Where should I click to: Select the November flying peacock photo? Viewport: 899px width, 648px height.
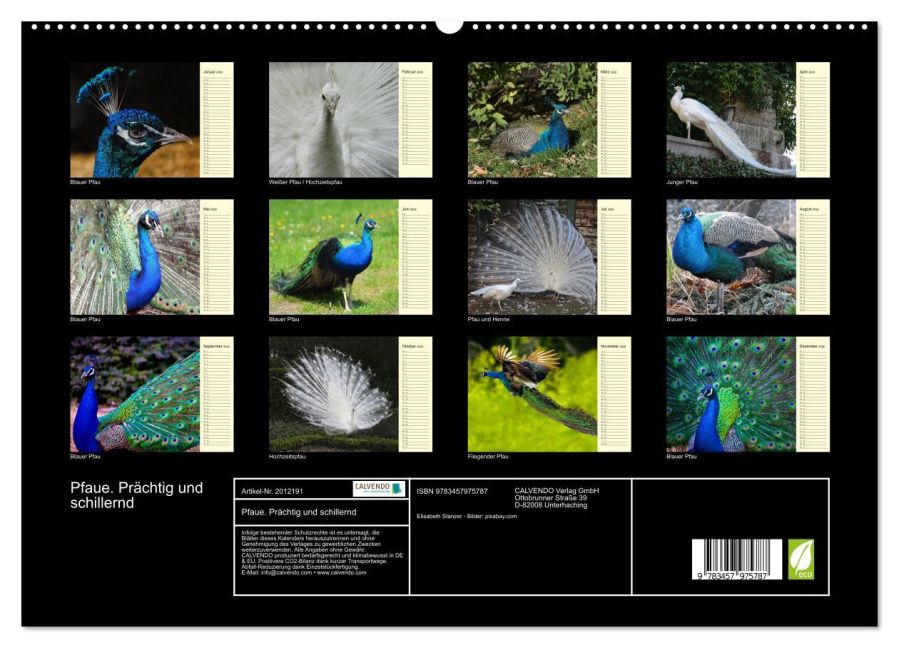[x=533, y=395]
